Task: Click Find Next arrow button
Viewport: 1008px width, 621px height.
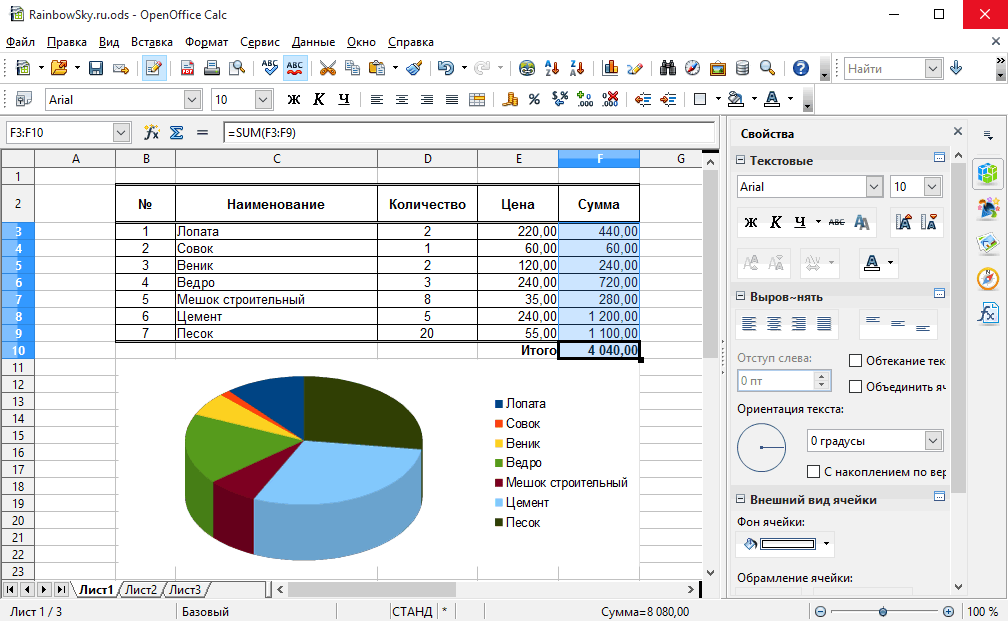Action: 956,68
